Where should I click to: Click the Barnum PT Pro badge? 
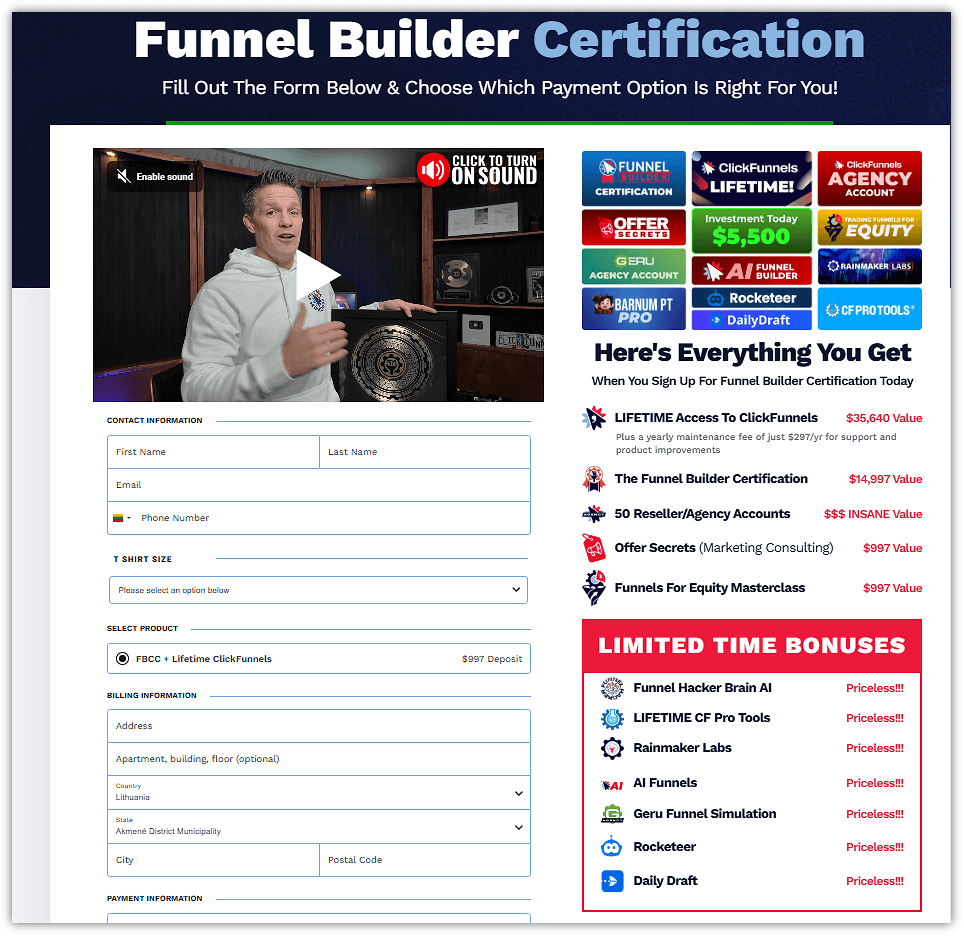click(633, 309)
